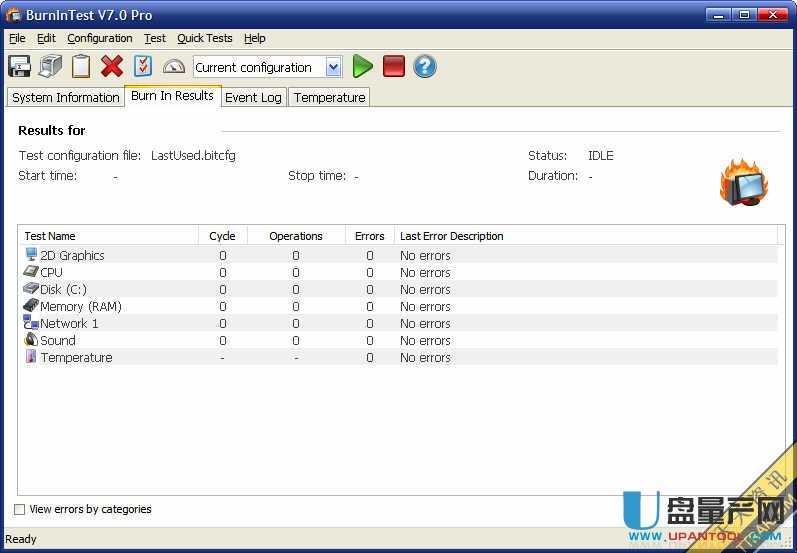
Task: Open the Configuration menu
Action: (99, 38)
